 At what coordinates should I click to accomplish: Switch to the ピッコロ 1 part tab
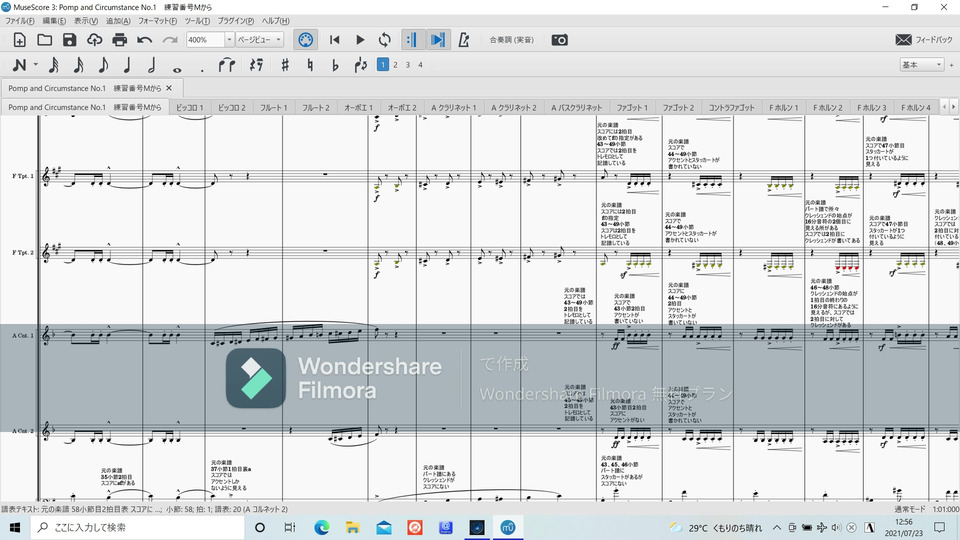pos(189,107)
